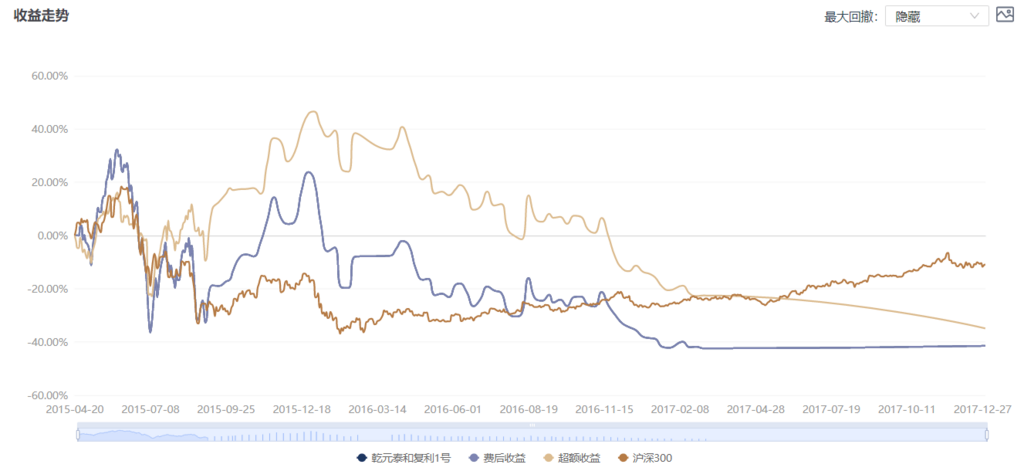Click the dropdown chevron next to 隐藏
The height and width of the screenshot is (471, 1024).
coord(974,16)
